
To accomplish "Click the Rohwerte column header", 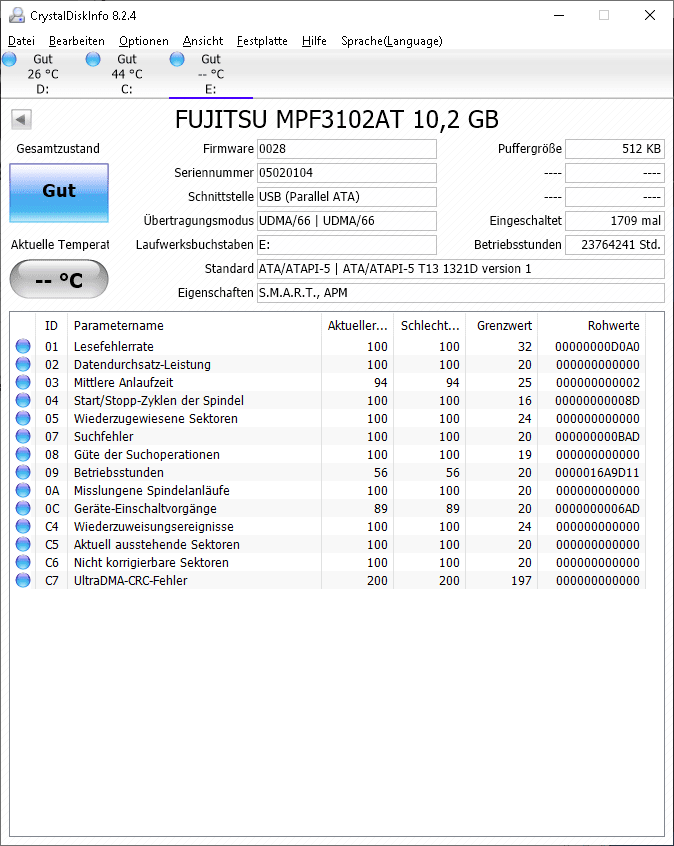I will 592,326.
